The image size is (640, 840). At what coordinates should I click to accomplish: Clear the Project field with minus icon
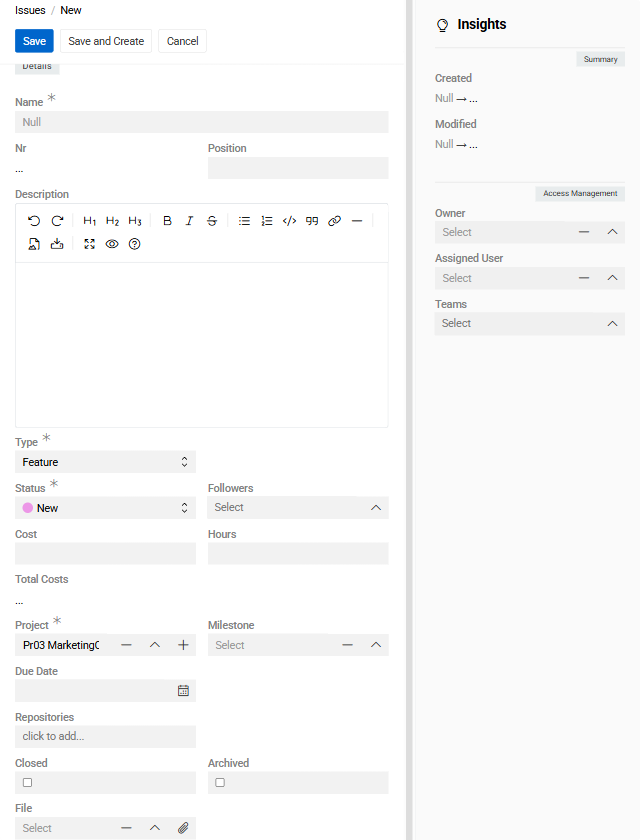[x=126, y=645]
